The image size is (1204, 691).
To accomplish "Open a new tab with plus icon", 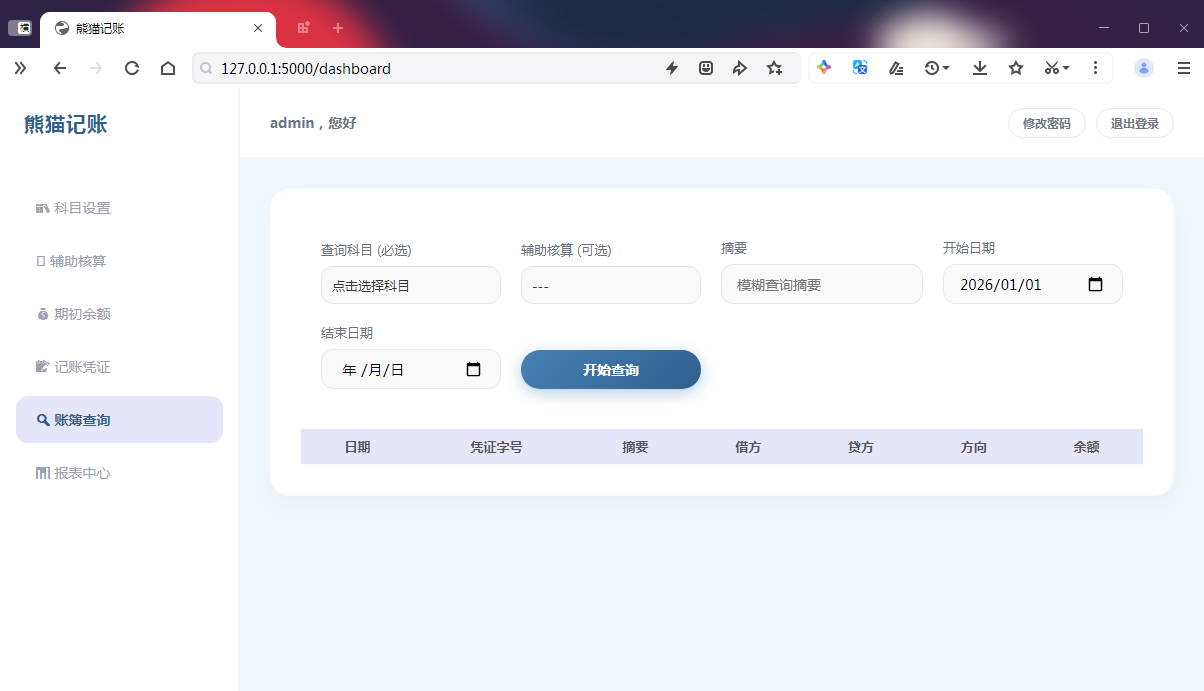I will (338, 28).
